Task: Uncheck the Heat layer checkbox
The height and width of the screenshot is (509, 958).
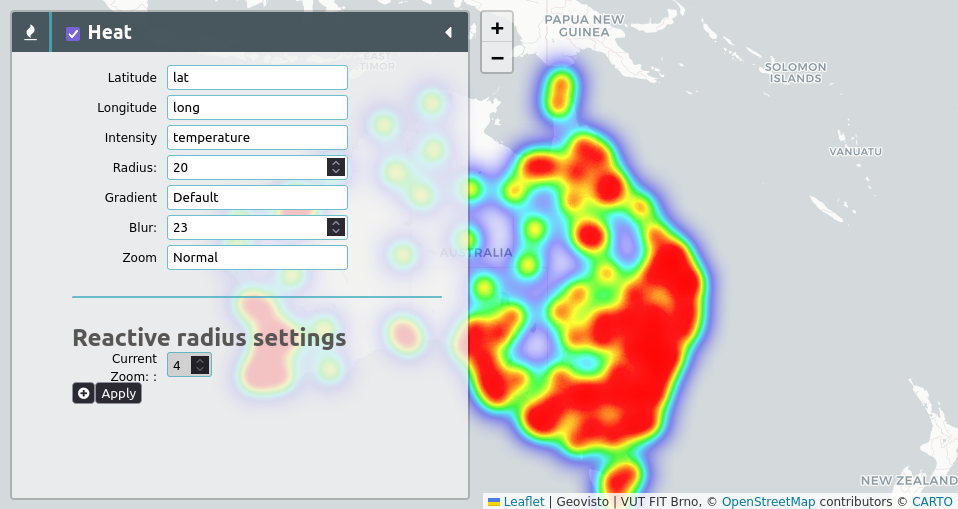Action: pos(73,34)
